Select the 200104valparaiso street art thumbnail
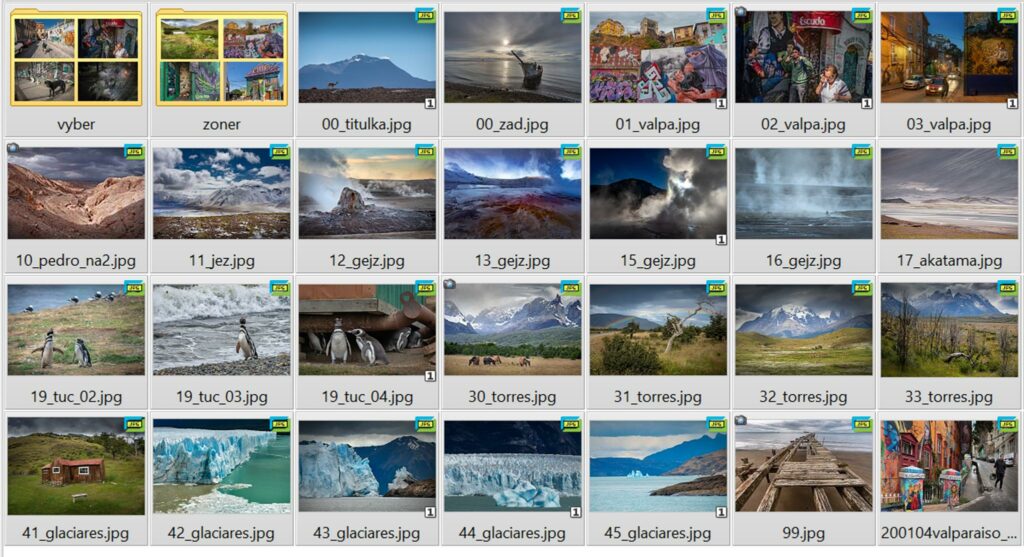Image resolution: width=1024 pixels, height=557 pixels. click(949, 466)
